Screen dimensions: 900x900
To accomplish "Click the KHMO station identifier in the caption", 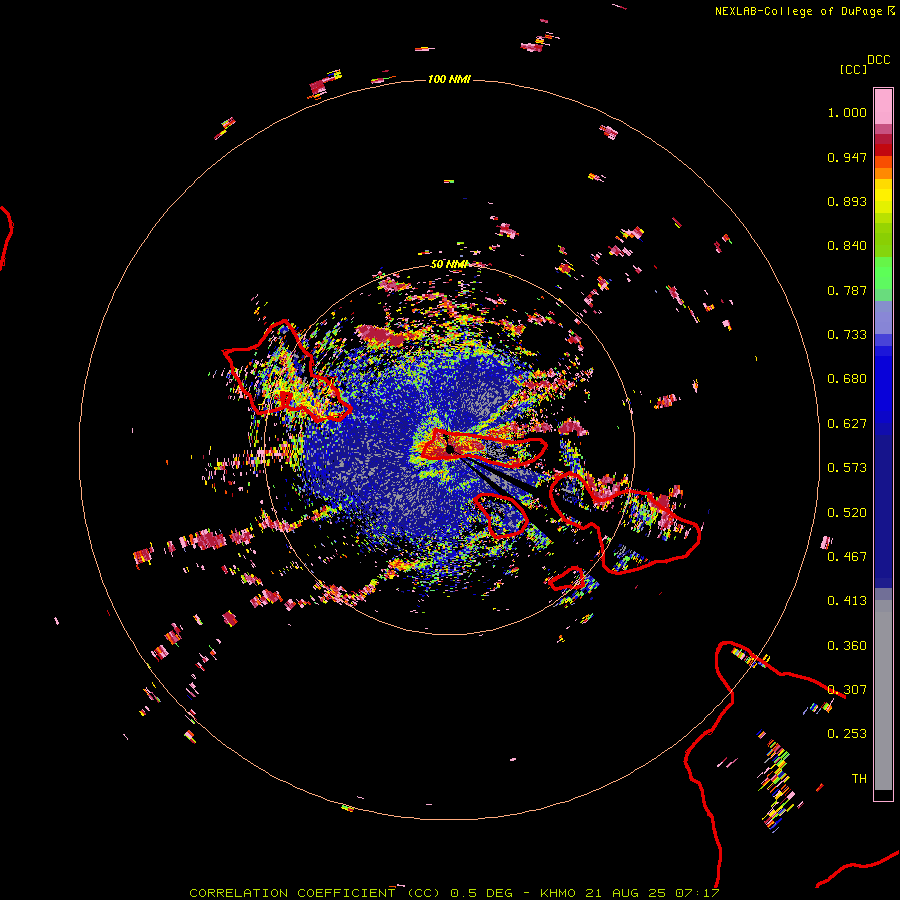I will pyautogui.click(x=557, y=893).
